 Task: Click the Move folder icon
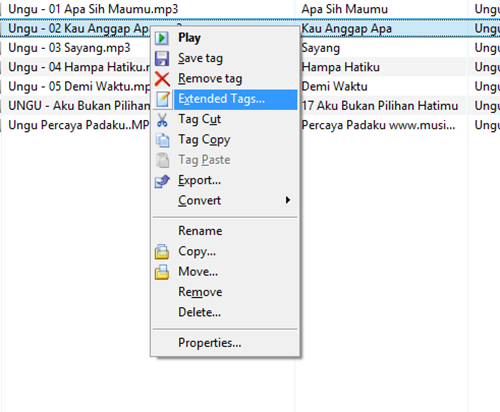[162, 272]
